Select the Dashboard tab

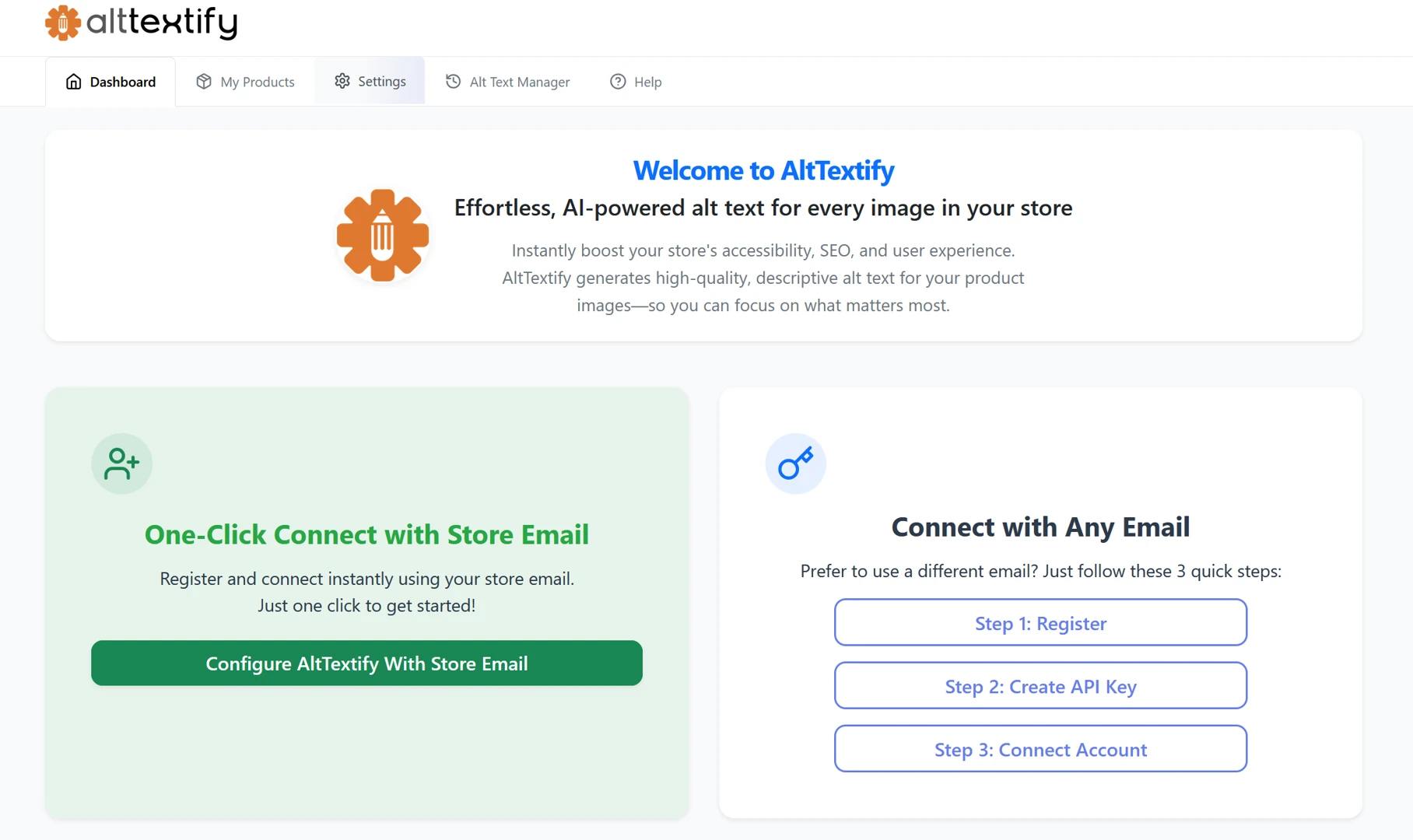pos(122,81)
